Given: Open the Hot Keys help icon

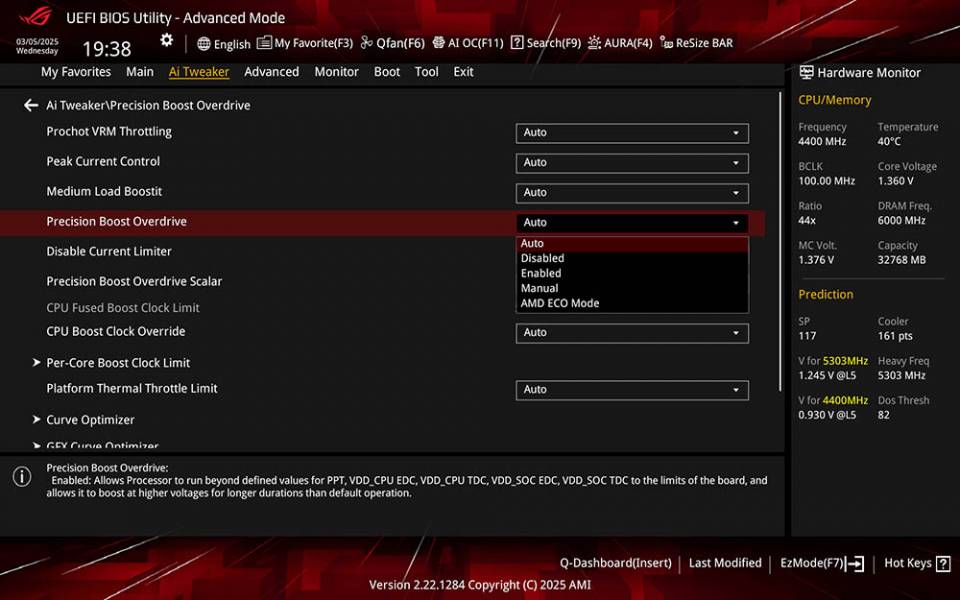Looking at the screenshot, I should pos(941,563).
